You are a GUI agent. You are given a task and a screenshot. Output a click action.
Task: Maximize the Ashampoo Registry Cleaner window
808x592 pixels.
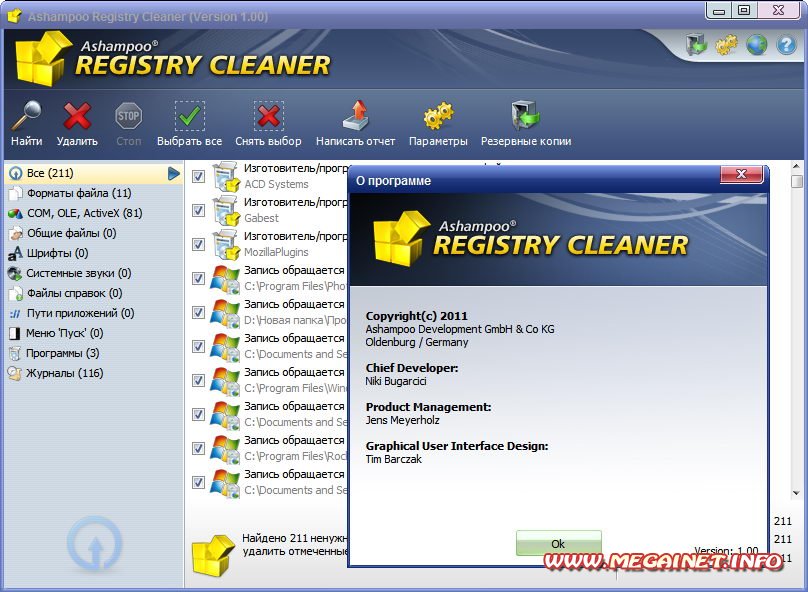click(744, 10)
